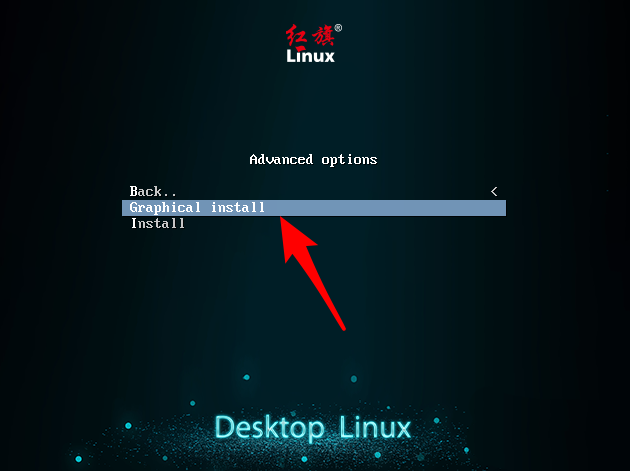Click the registered trademark symbol
The width and height of the screenshot is (630, 471).
click(338, 28)
